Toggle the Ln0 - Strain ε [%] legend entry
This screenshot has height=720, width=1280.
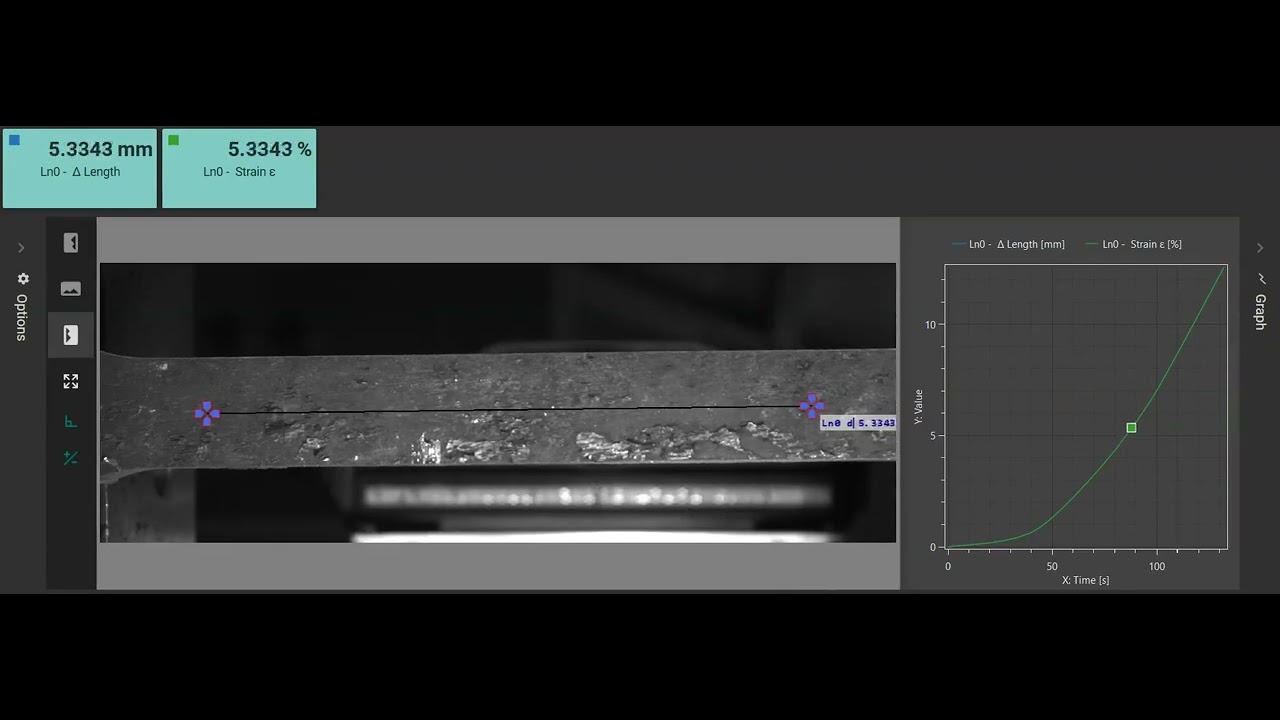click(1134, 244)
